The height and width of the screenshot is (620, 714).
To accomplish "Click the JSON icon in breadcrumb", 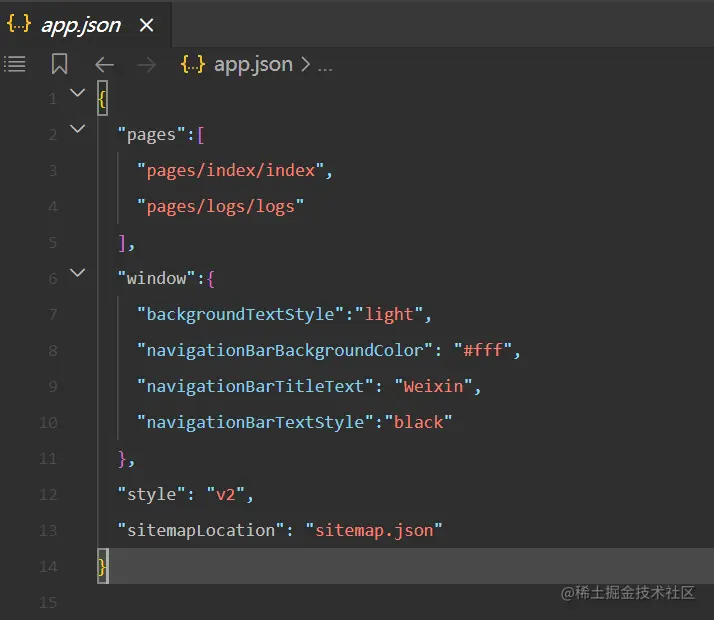I will (x=193, y=64).
